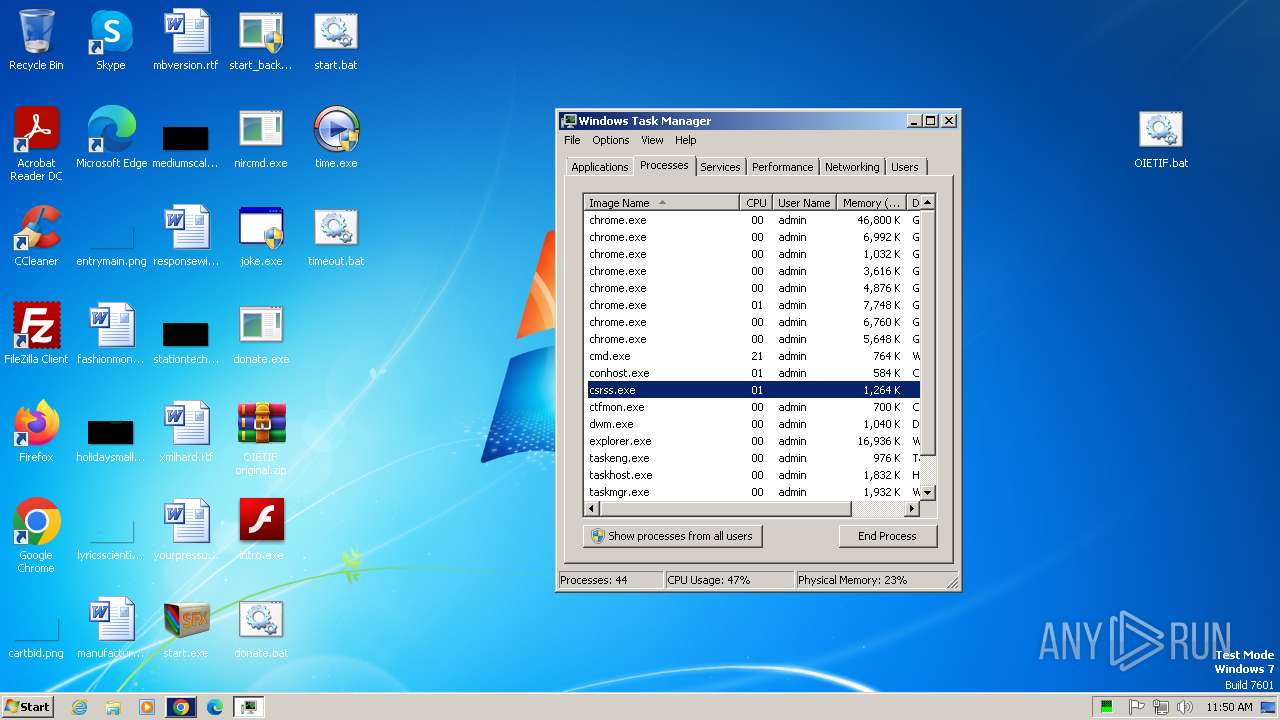This screenshot has width=1280, height=720.
Task: Select the nircmd.exe desktop icon
Action: pos(261,138)
